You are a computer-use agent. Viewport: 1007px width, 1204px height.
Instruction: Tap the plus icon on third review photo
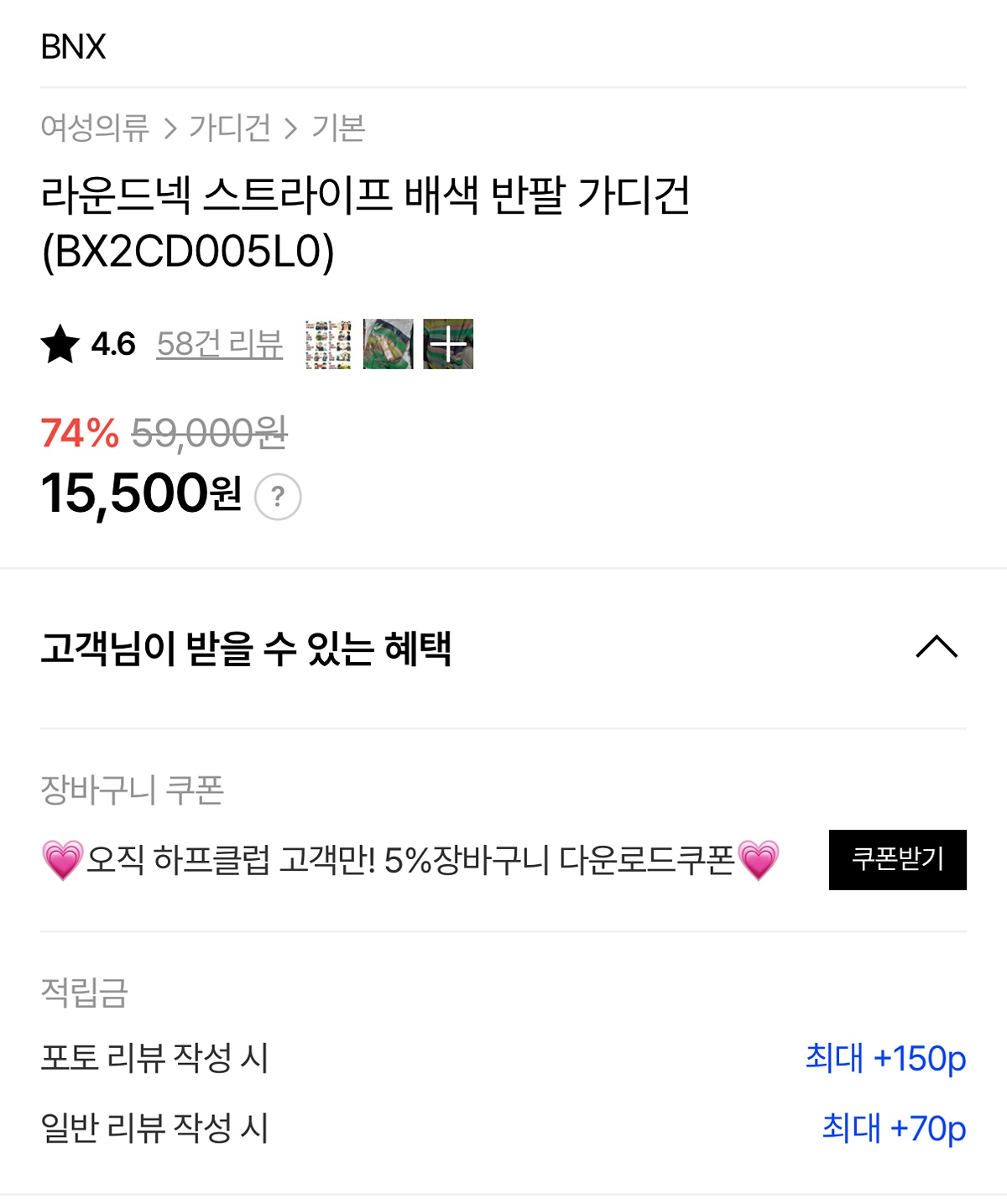[x=448, y=344]
